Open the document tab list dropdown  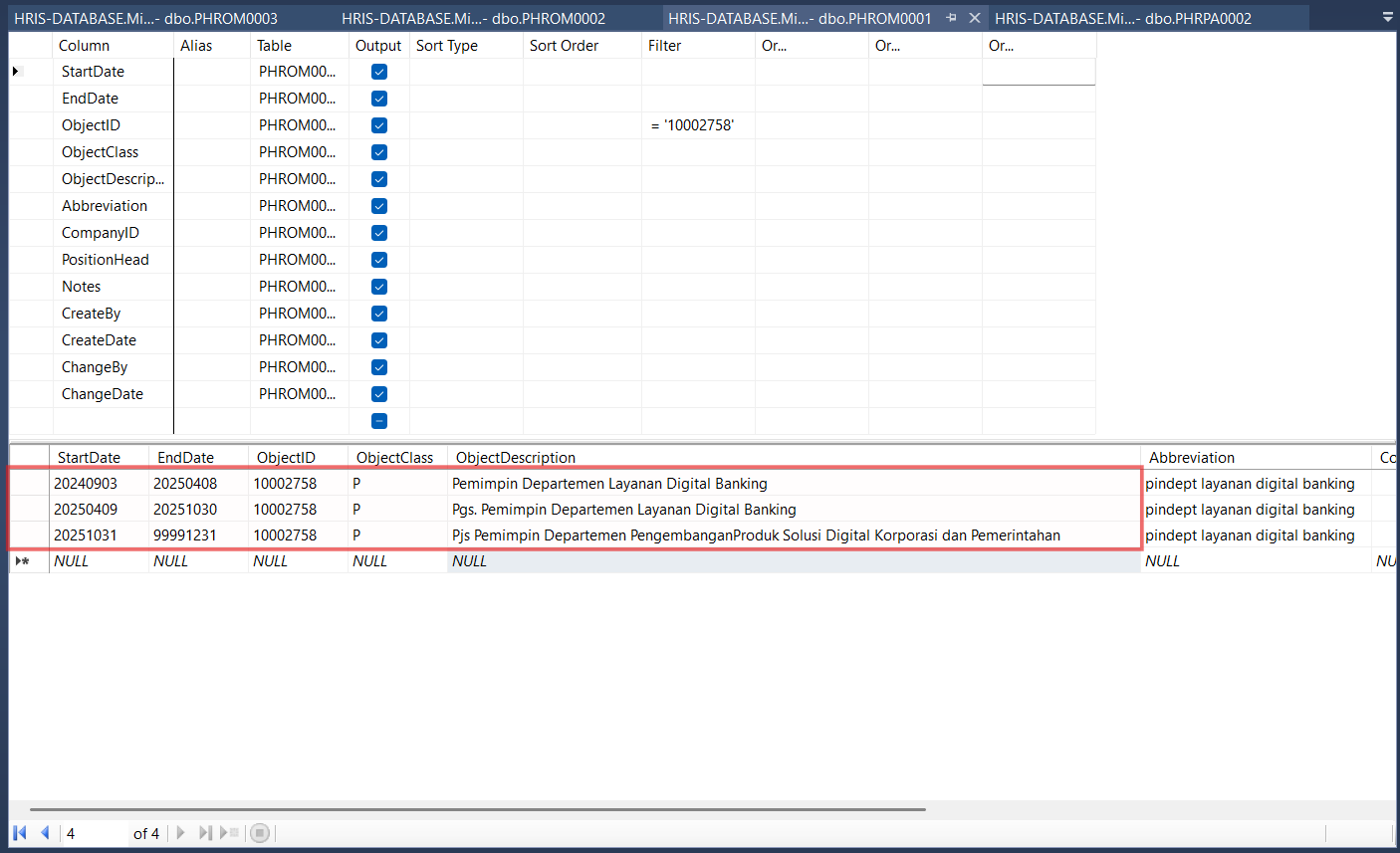[1387, 18]
